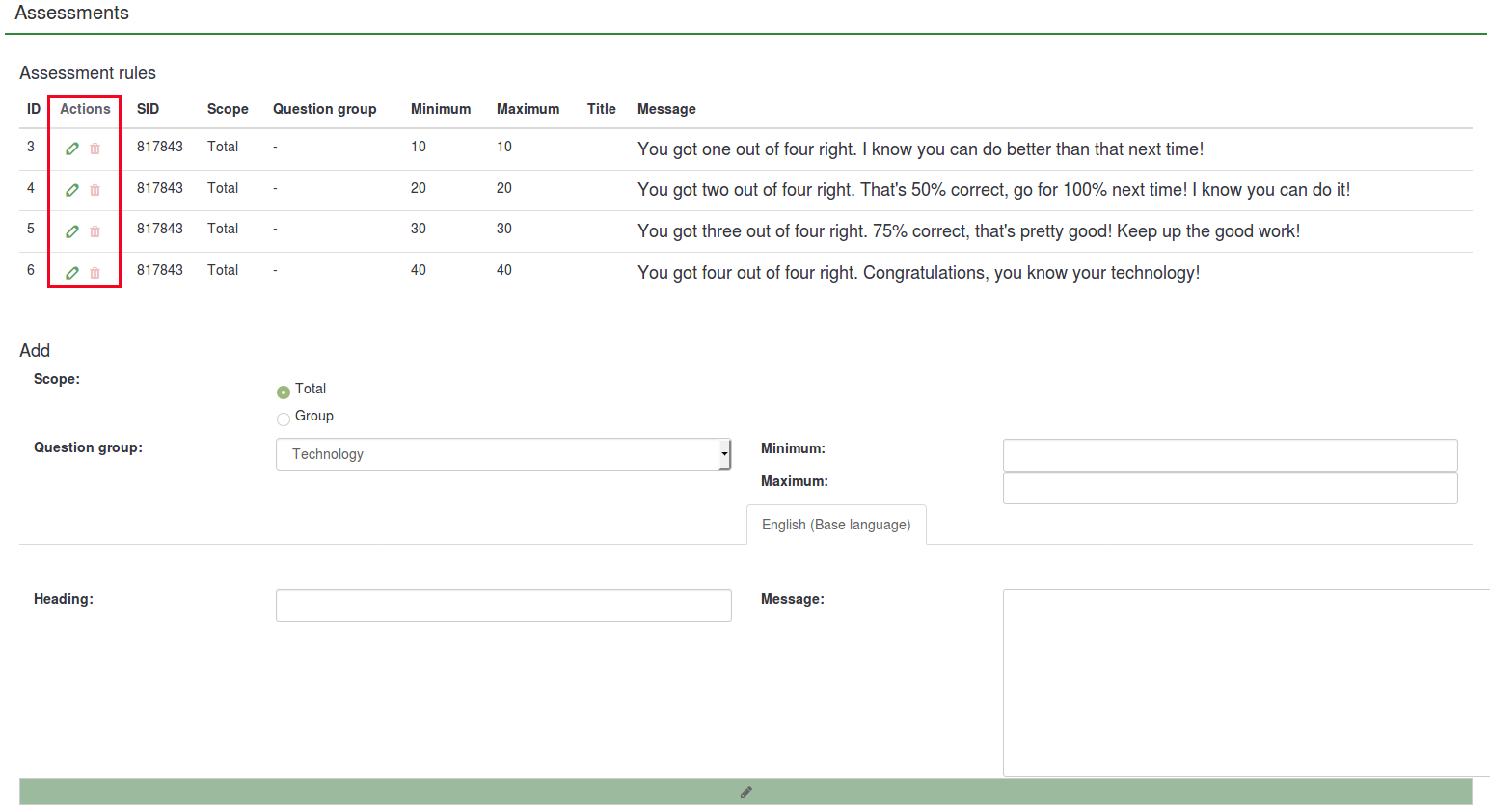
Task: Click the green save bar with pencil
Action: pos(745,792)
